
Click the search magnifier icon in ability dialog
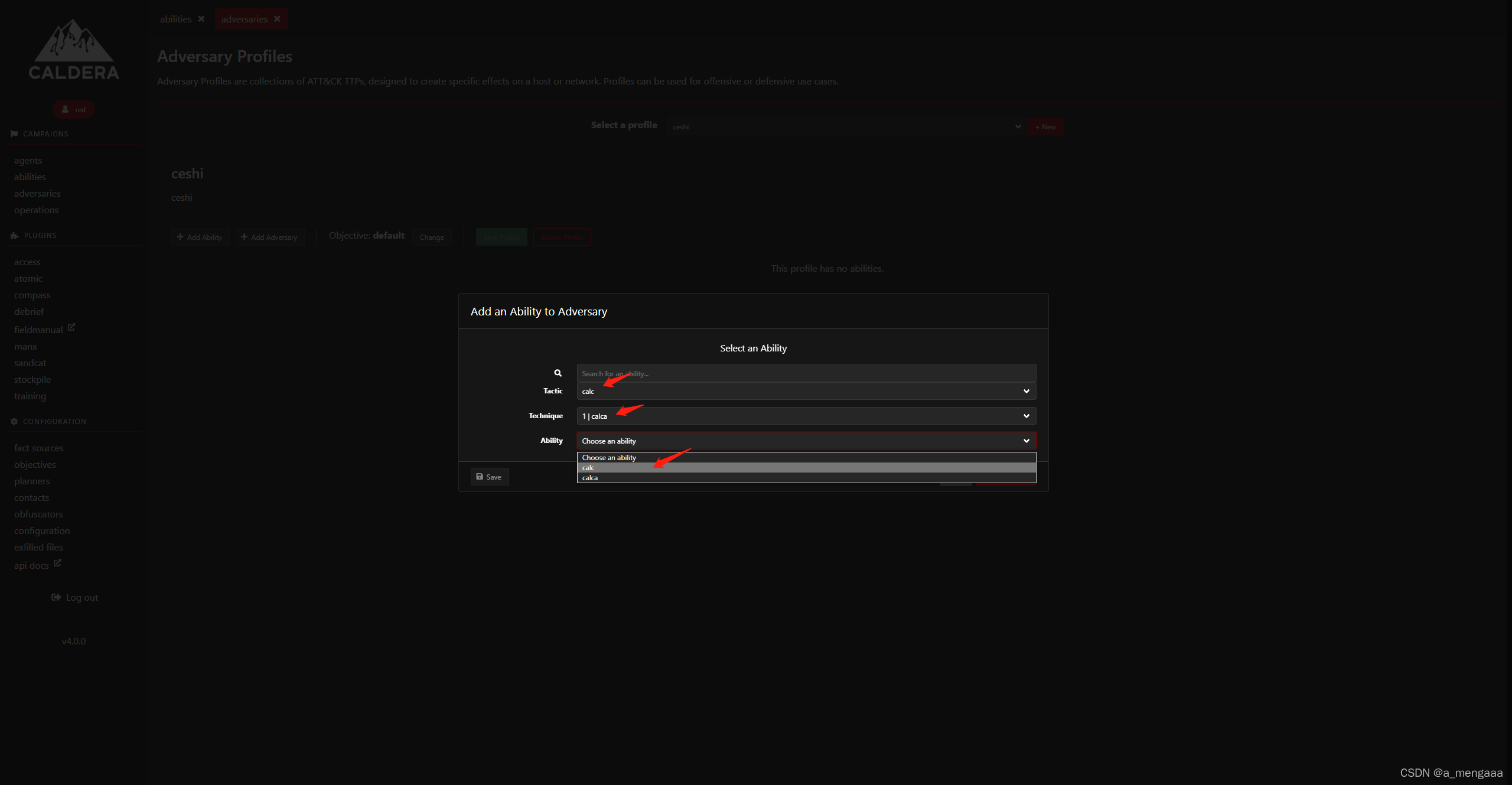pyautogui.click(x=558, y=373)
